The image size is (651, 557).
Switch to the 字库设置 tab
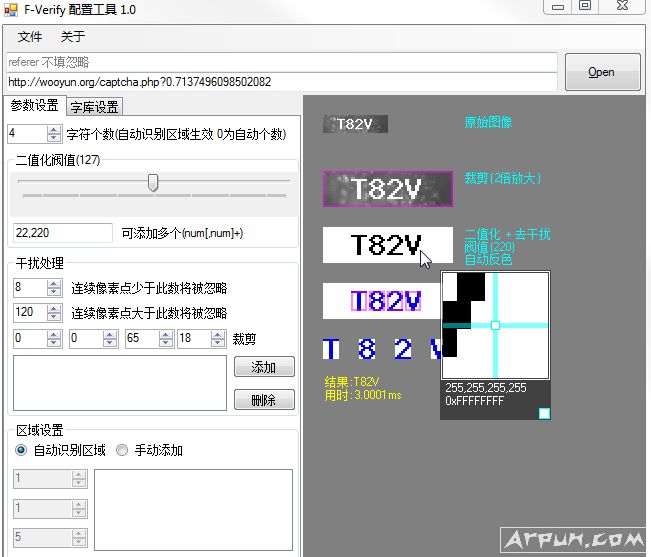pos(94,107)
